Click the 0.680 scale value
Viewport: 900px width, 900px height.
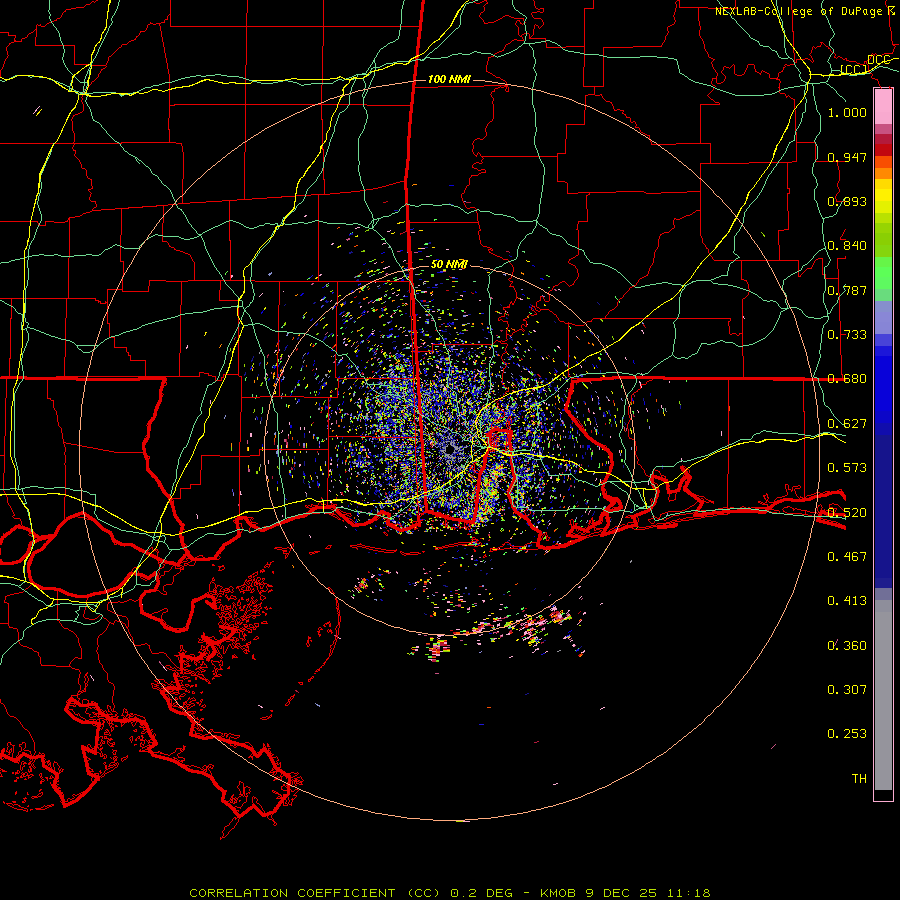pos(847,379)
